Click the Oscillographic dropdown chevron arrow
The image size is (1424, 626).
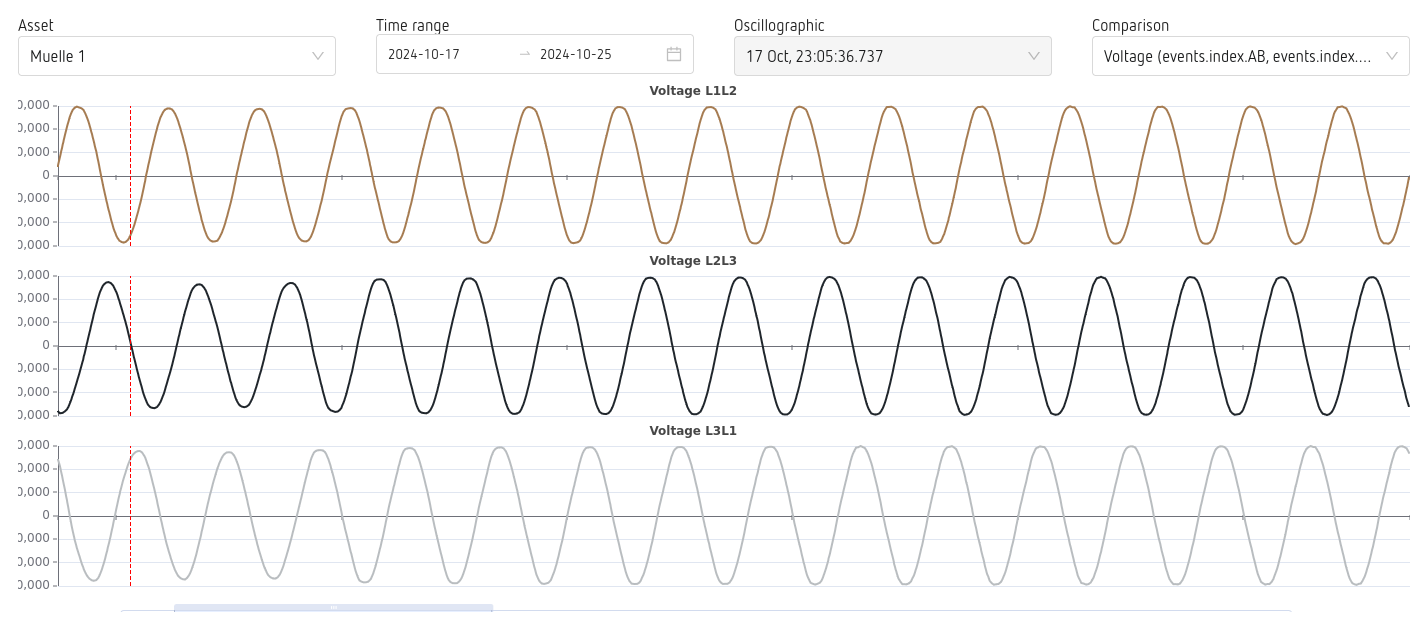[x=1034, y=56]
